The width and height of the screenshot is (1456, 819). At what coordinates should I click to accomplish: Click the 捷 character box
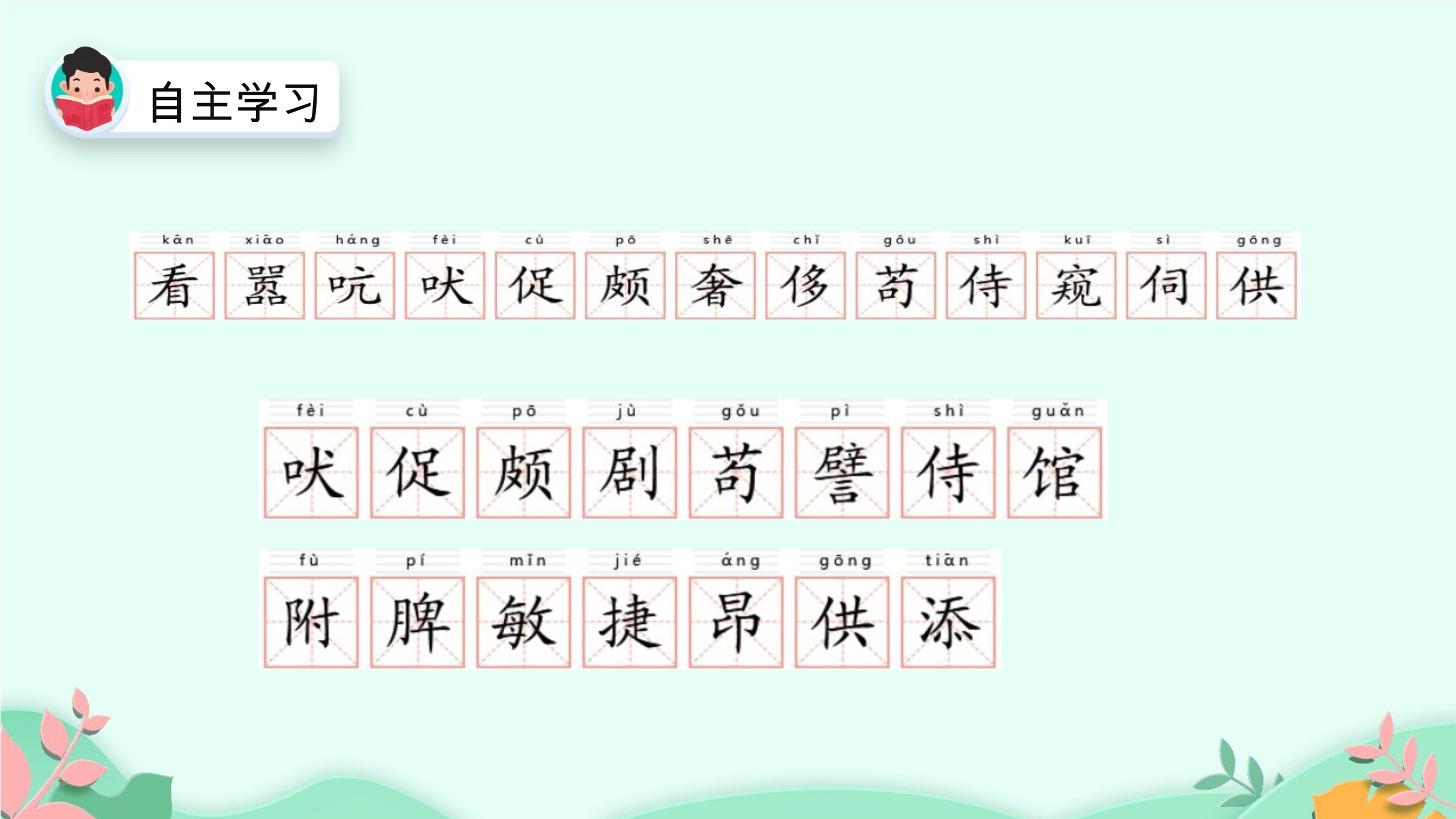point(630,622)
